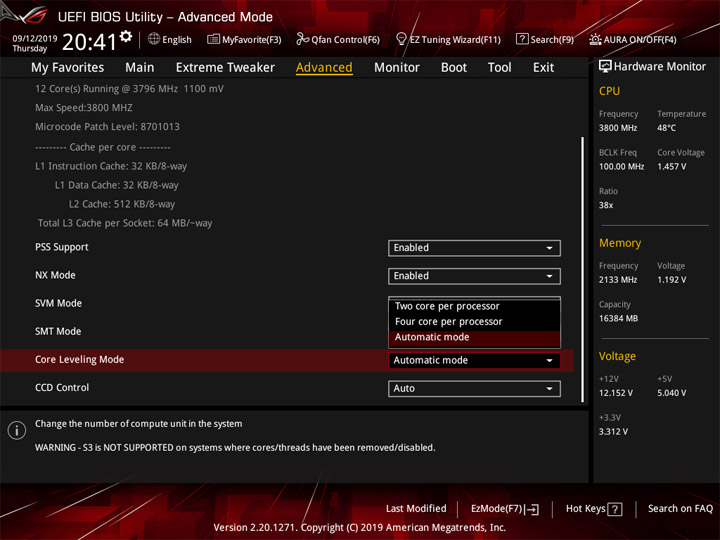The image size is (720, 540).
Task: Click MyFavorite(F3) label
Action: [252, 40]
